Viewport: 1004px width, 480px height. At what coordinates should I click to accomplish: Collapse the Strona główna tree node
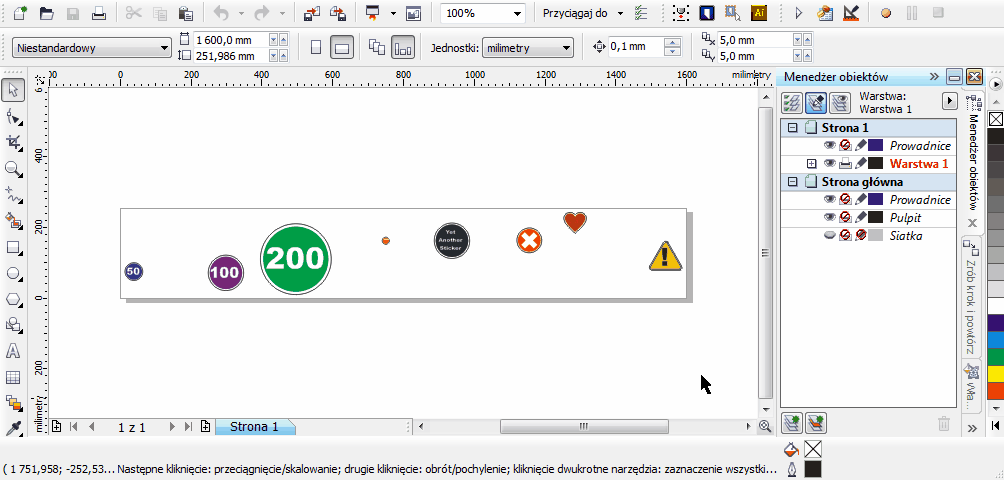point(793,182)
